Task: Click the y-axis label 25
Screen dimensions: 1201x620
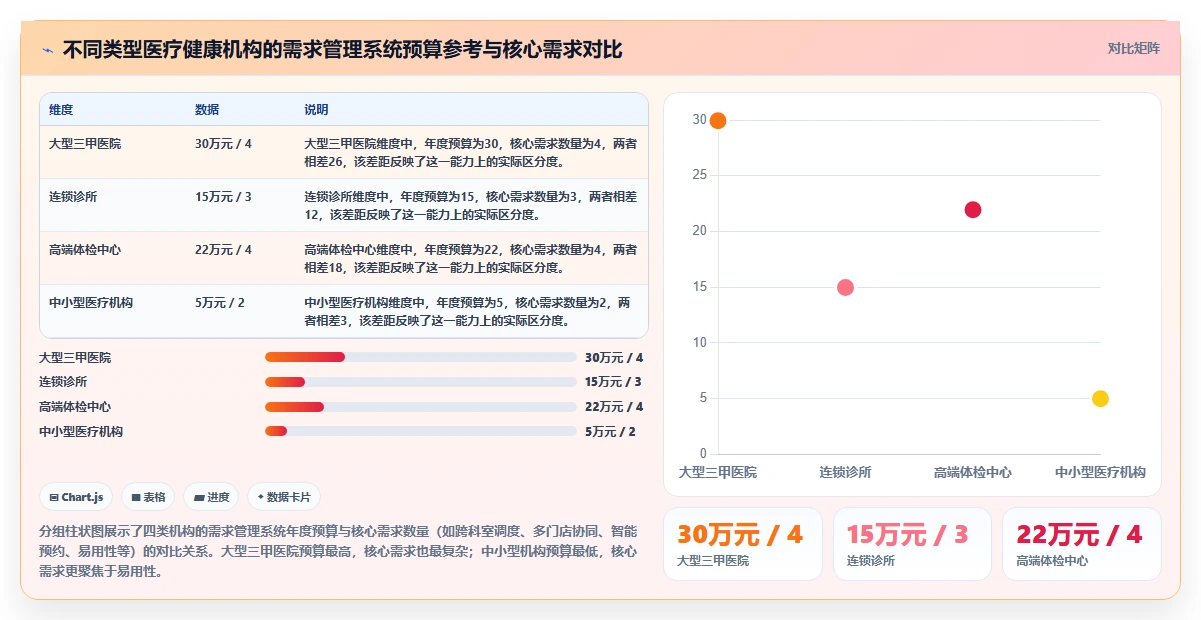Action: [x=699, y=175]
